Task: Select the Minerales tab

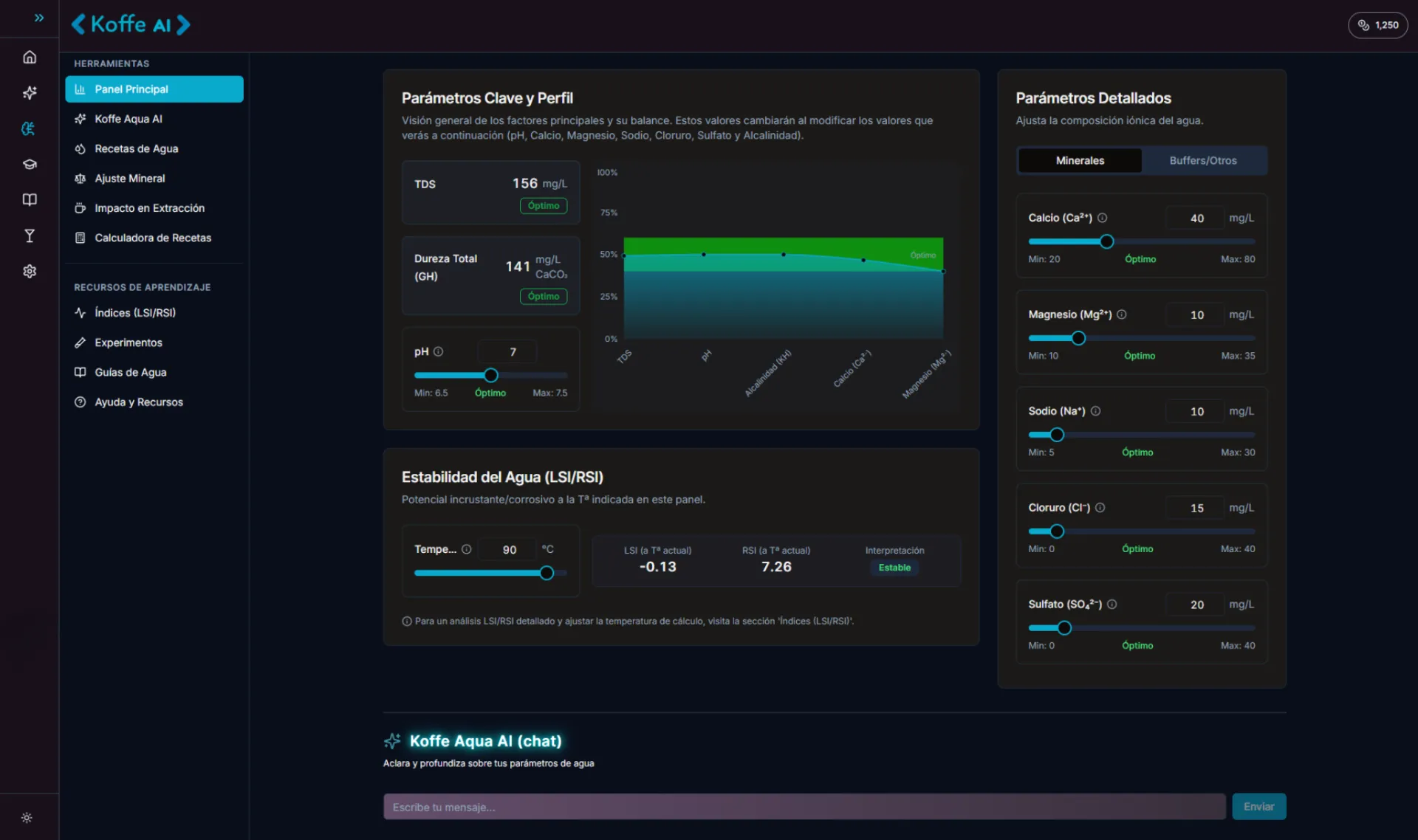Action: tap(1080, 160)
